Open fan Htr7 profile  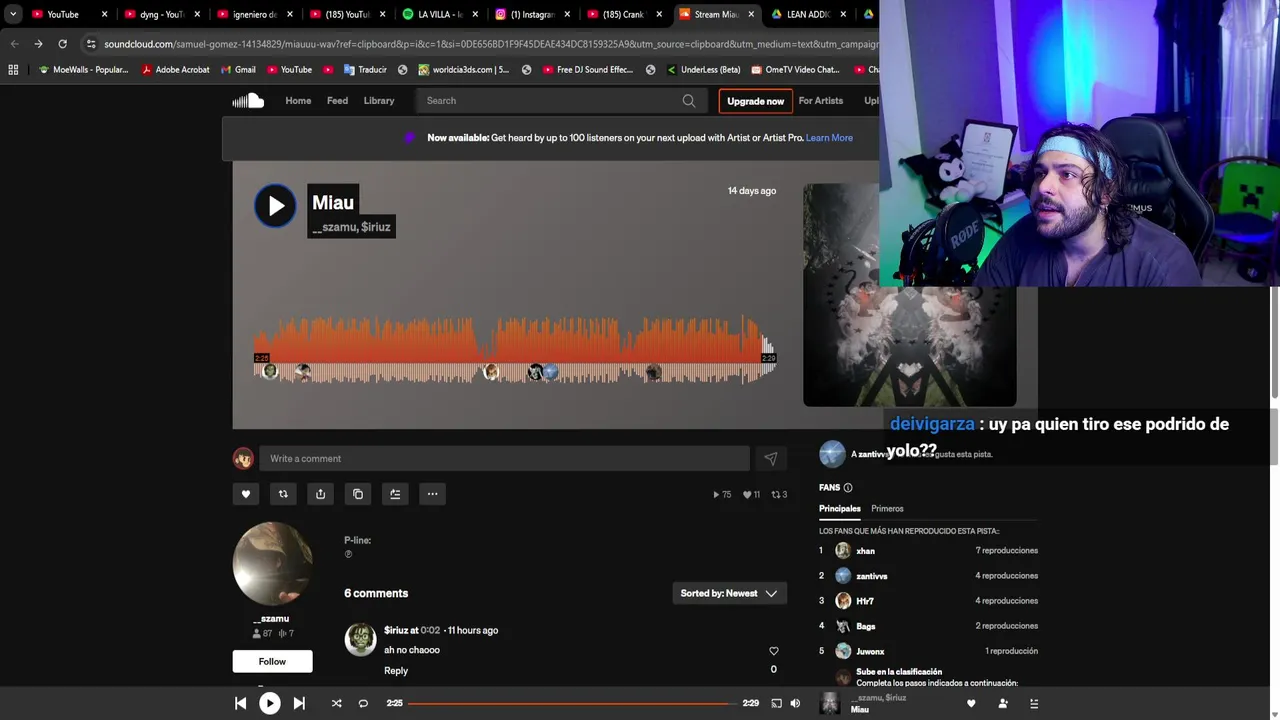864,601
